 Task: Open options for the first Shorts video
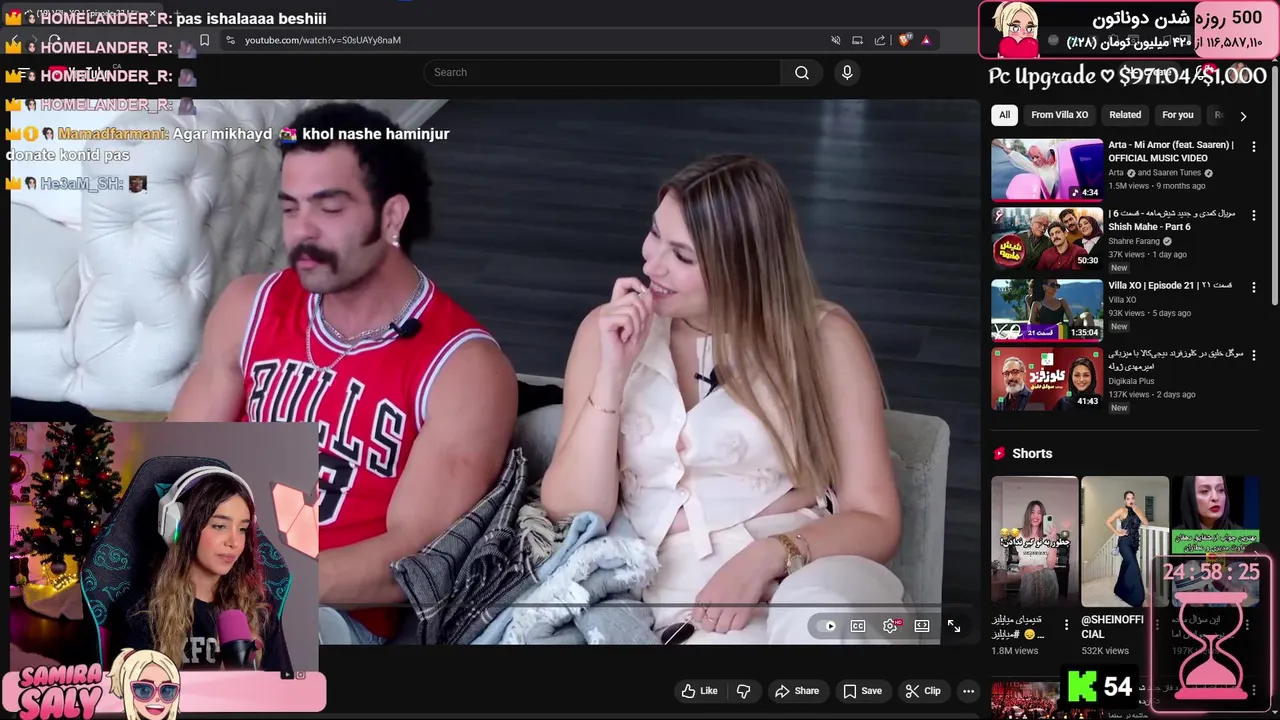pyautogui.click(x=1066, y=625)
